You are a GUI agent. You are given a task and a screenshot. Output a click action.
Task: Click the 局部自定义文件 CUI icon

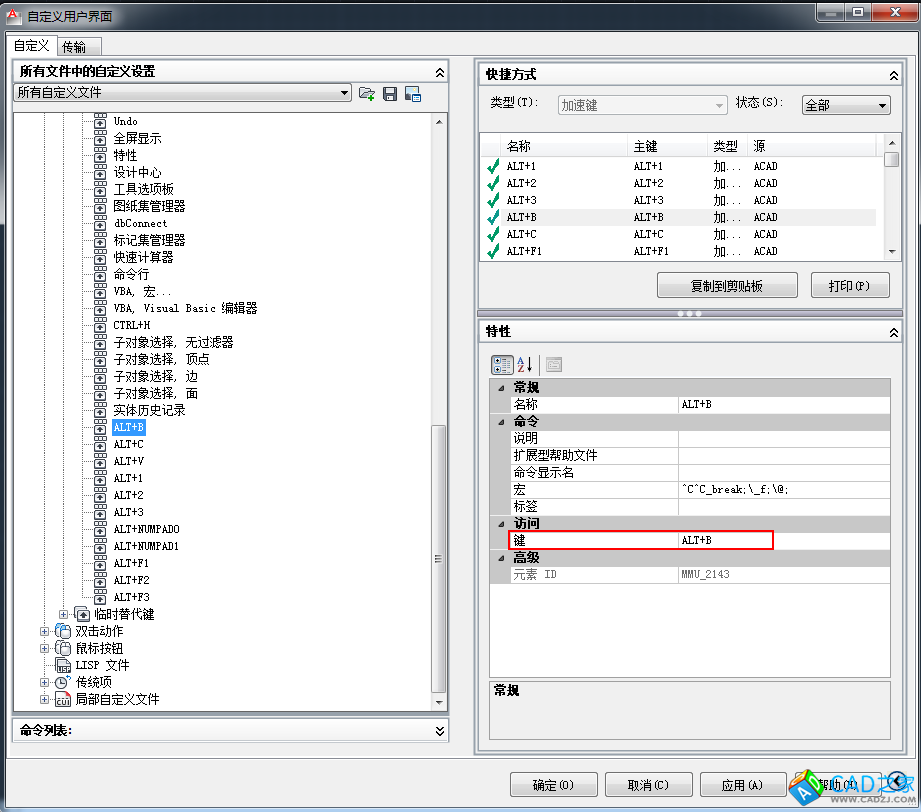(x=63, y=699)
